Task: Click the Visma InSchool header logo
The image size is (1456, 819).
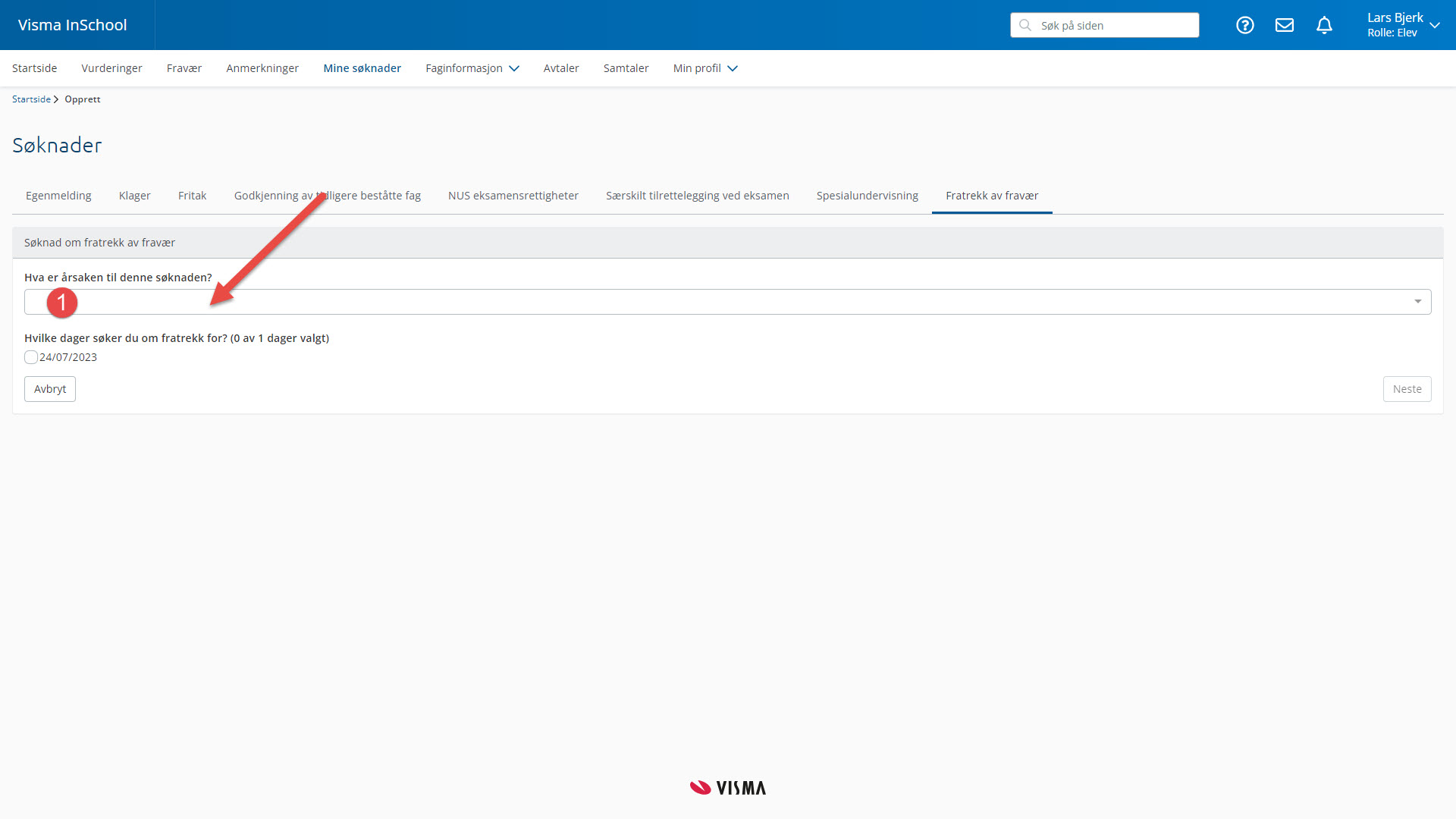Action: click(73, 25)
